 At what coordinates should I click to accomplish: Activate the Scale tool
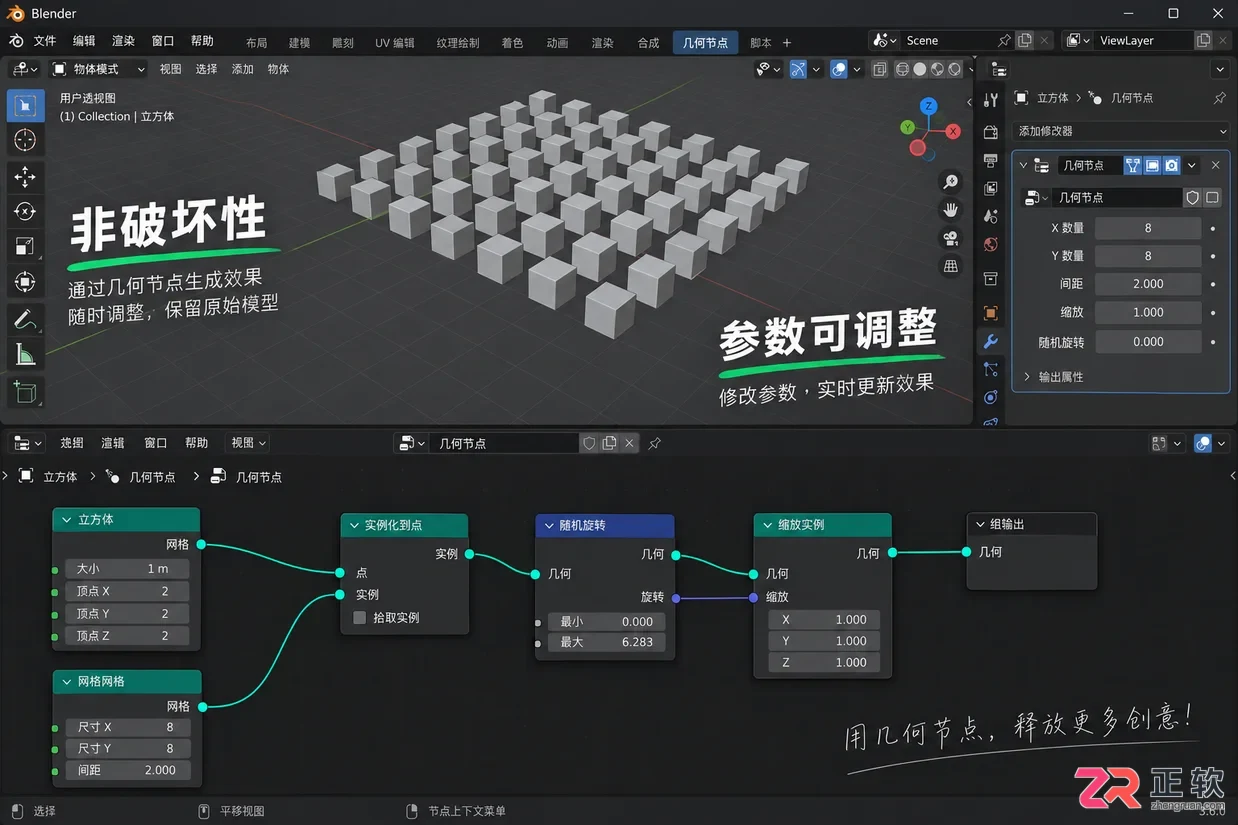coord(25,247)
